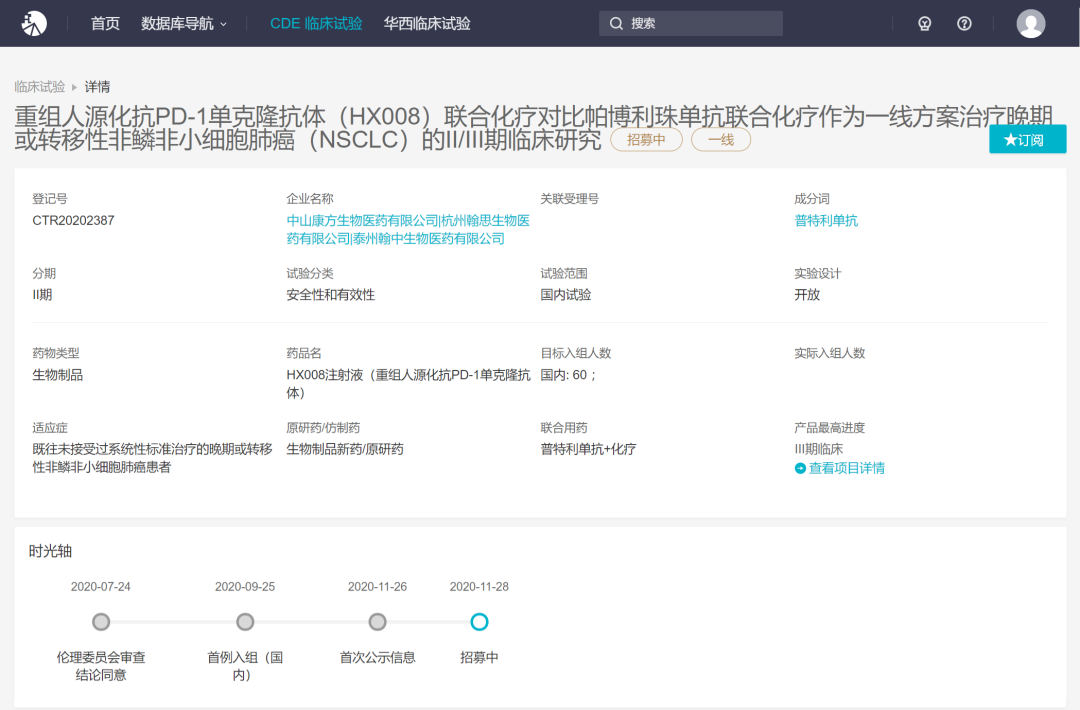Image resolution: width=1080 pixels, height=710 pixels.
Task: Click the 时光轴 section heading
Action: [x=50, y=551]
